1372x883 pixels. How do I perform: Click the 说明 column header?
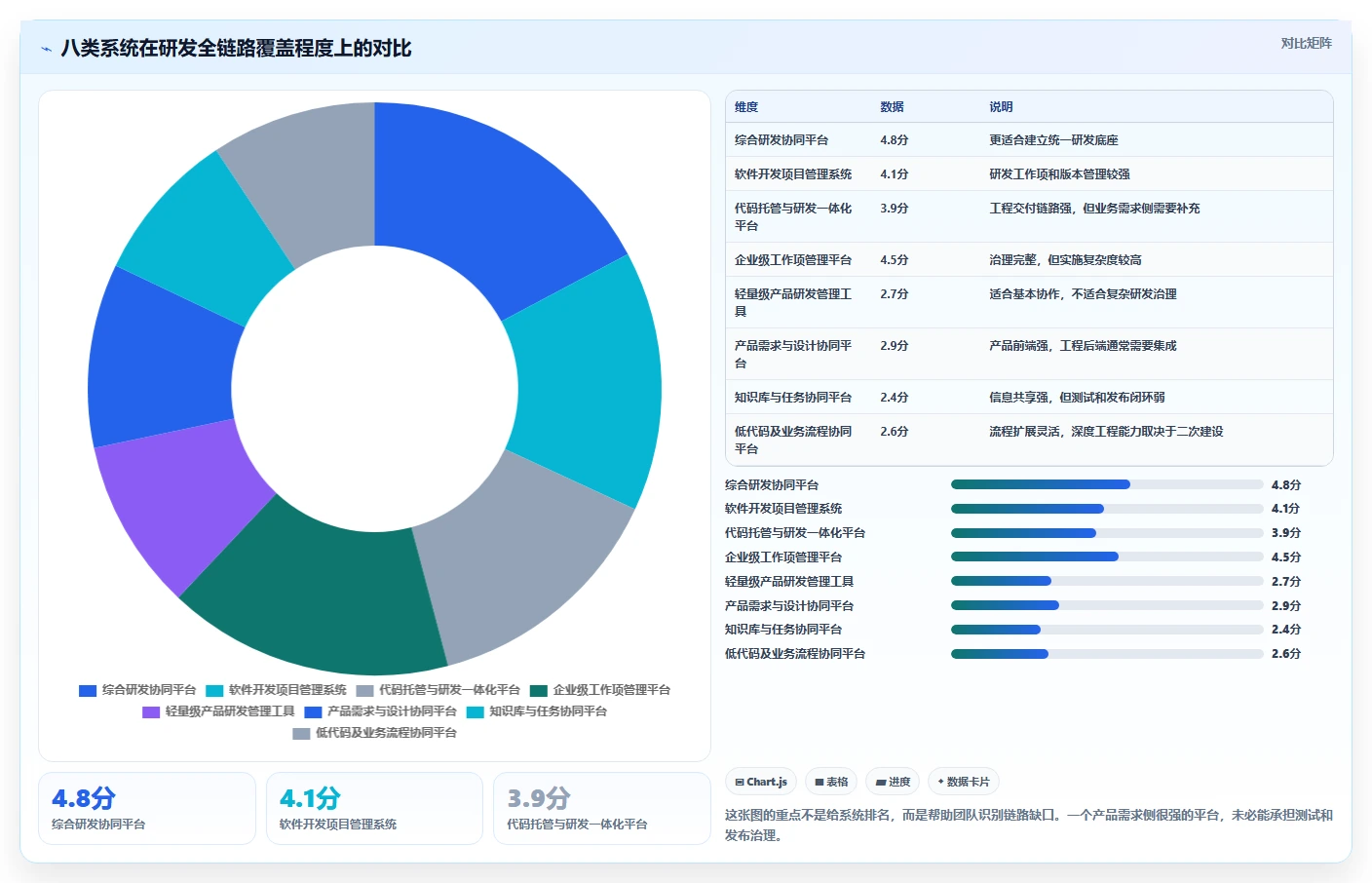[x=1001, y=107]
